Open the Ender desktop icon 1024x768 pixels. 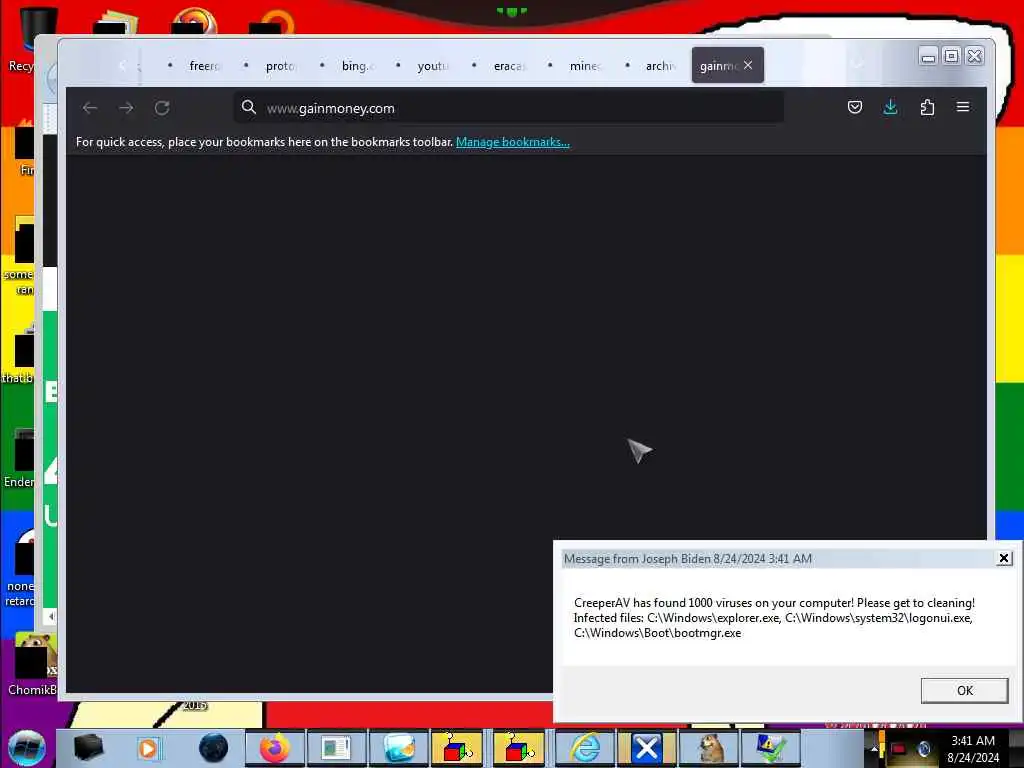pyautogui.click(x=20, y=458)
